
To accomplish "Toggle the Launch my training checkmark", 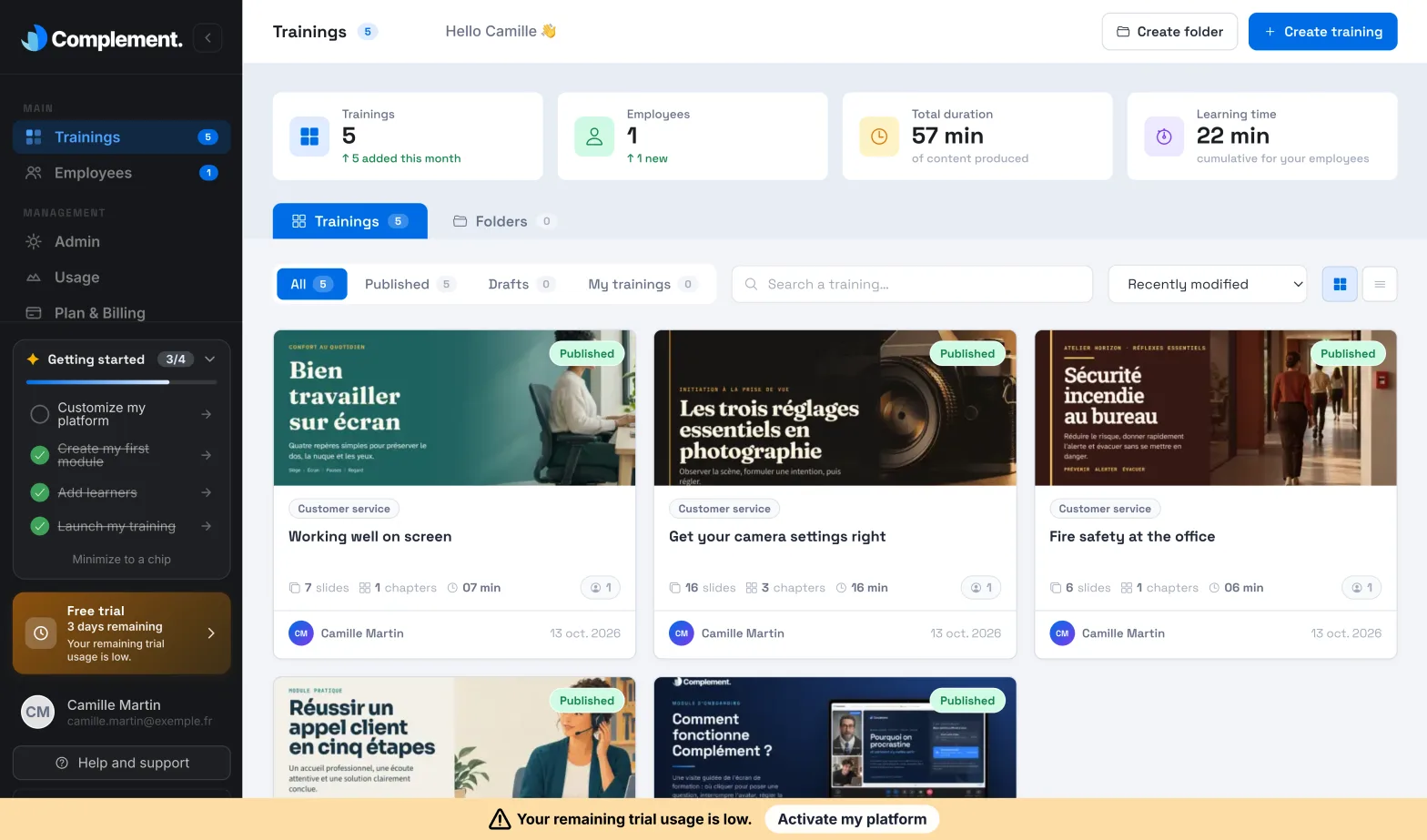I will pyautogui.click(x=40, y=526).
